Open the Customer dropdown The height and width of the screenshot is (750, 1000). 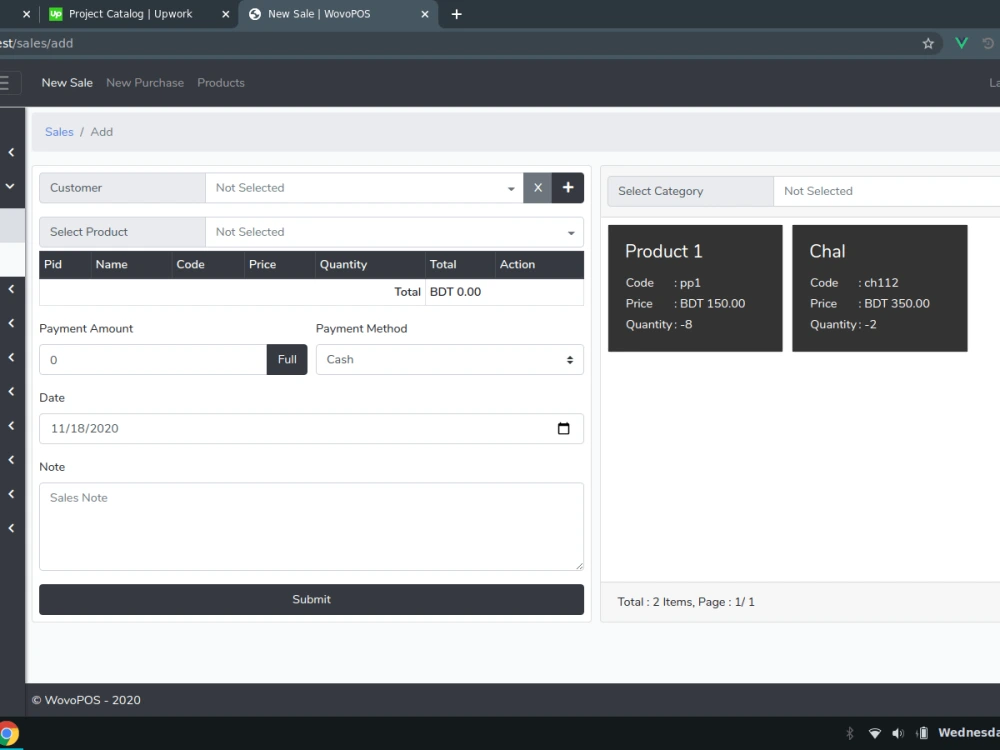click(364, 188)
